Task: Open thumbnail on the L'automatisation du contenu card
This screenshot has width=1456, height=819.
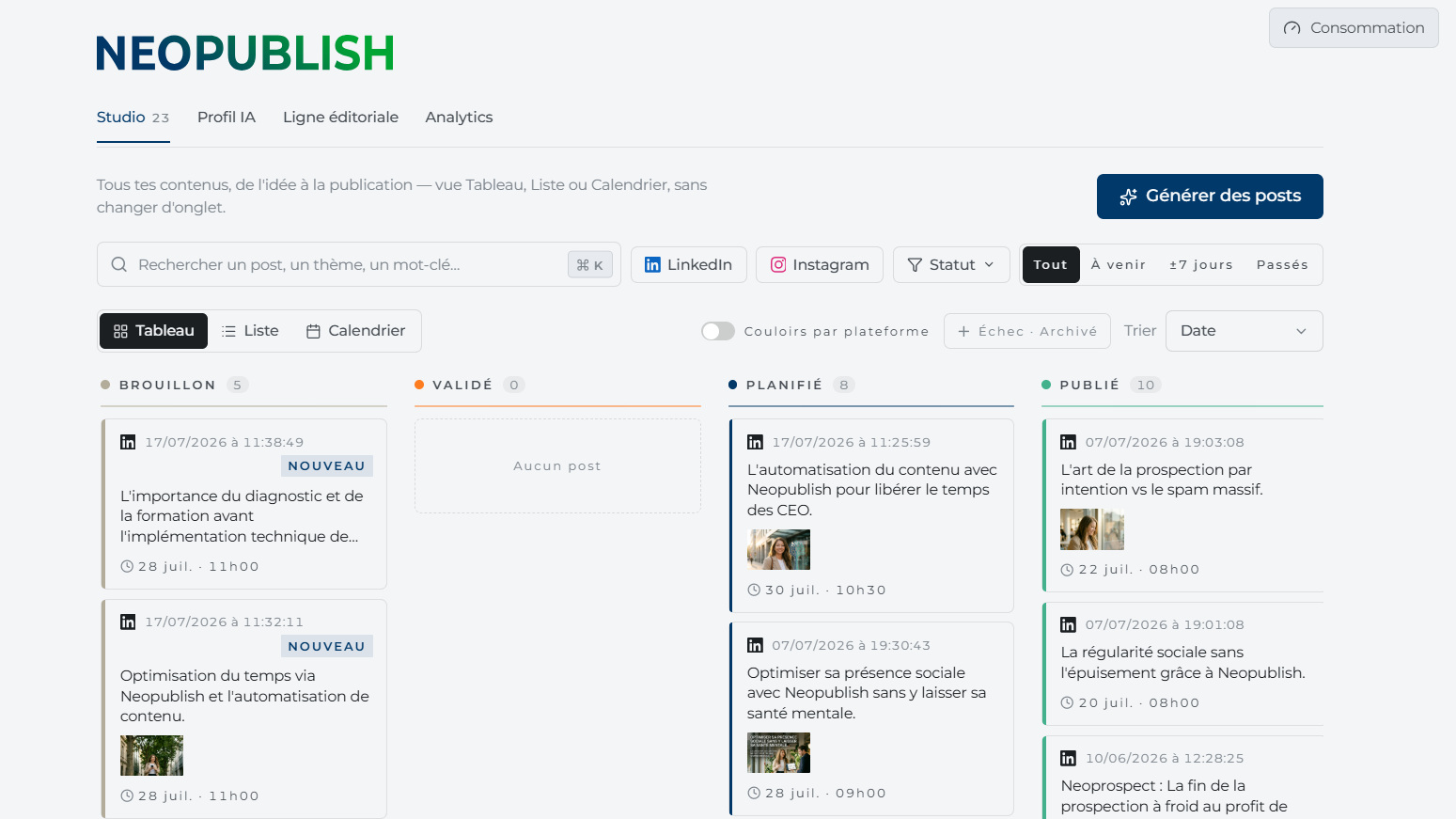Action: 778,549
